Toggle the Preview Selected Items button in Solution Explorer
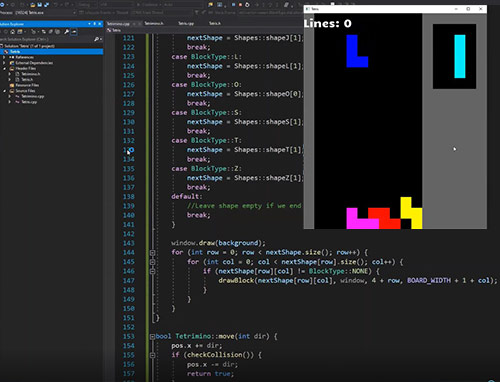This screenshot has width=500, height=382. [74, 32]
